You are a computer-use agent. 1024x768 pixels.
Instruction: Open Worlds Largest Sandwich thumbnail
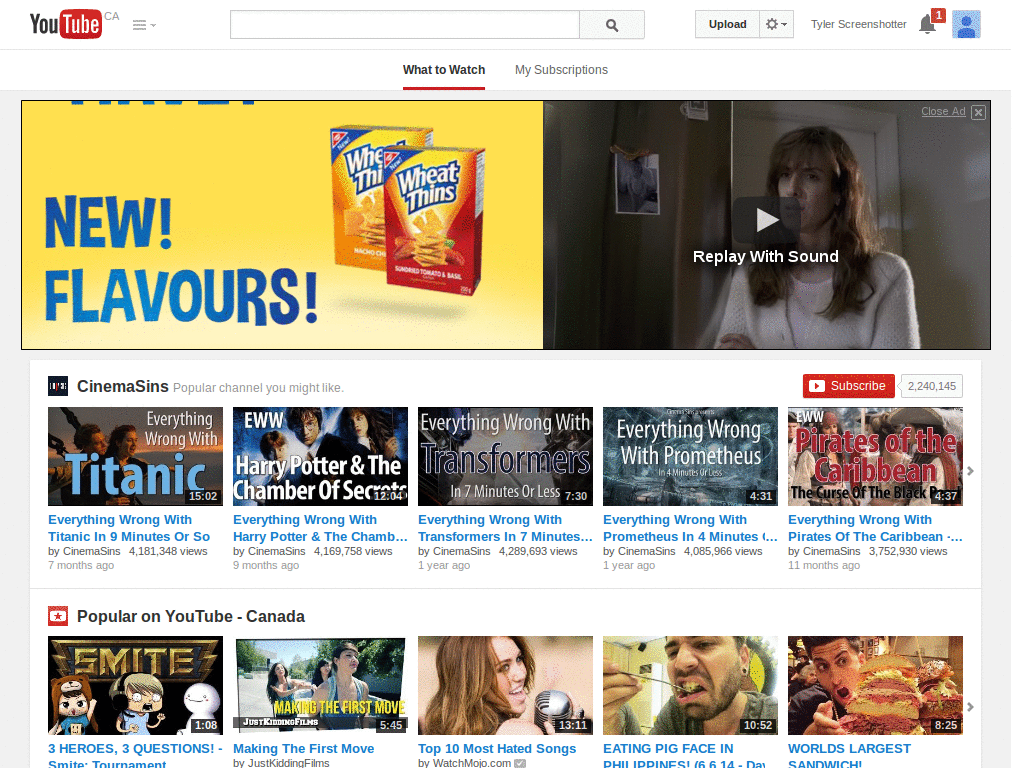pyautogui.click(x=875, y=686)
